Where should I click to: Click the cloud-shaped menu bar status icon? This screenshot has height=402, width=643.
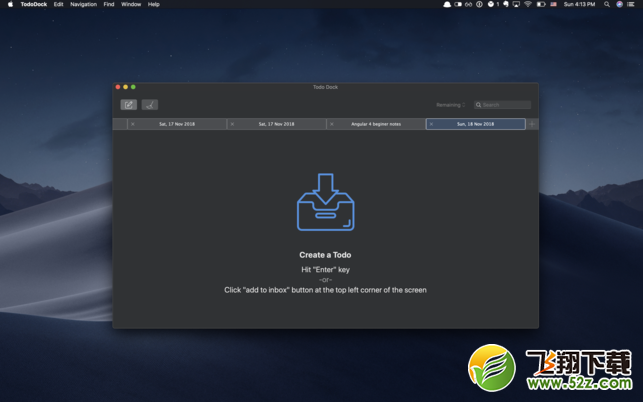pos(447,4)
